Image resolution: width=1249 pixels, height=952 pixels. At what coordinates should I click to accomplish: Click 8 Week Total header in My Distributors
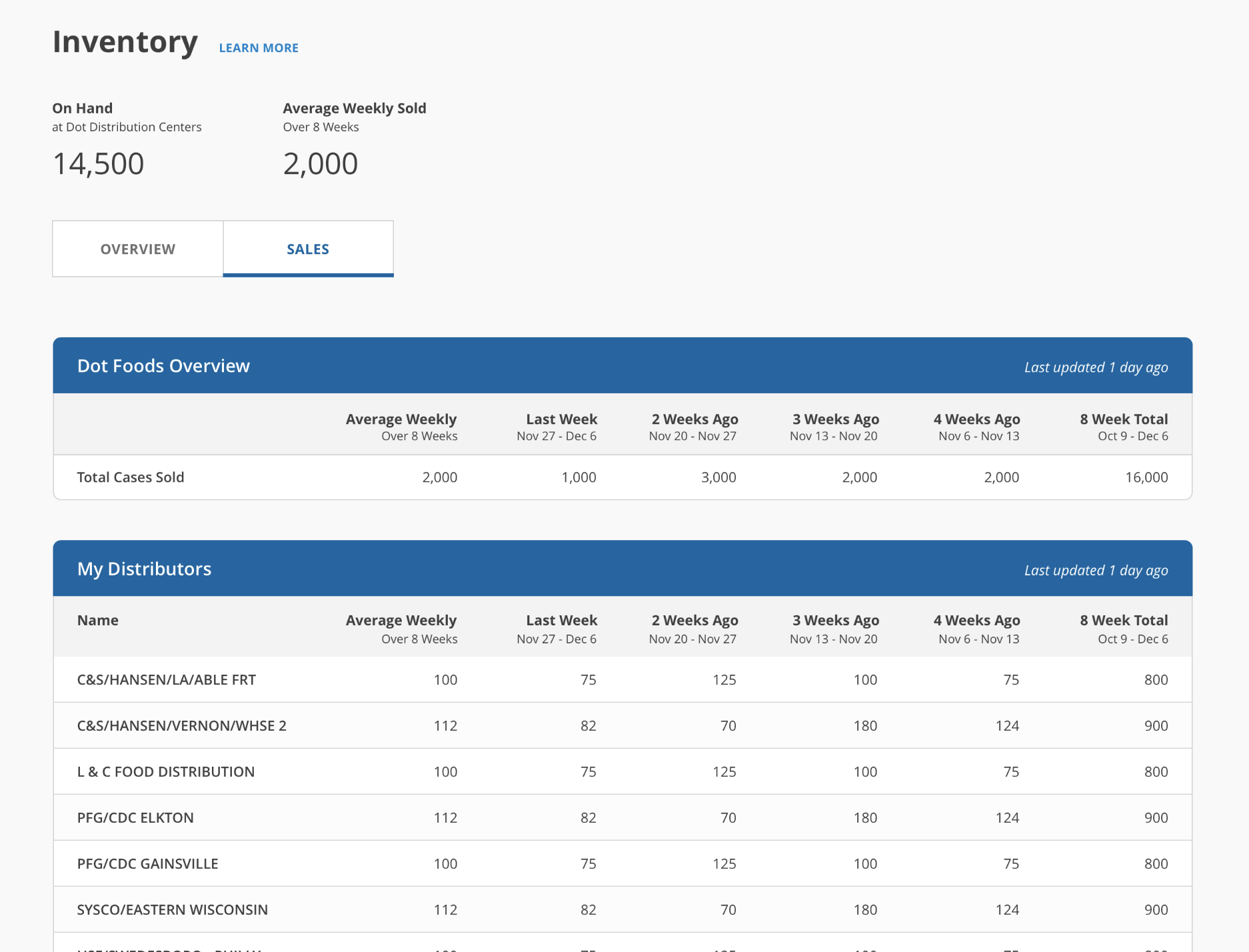1124,620
